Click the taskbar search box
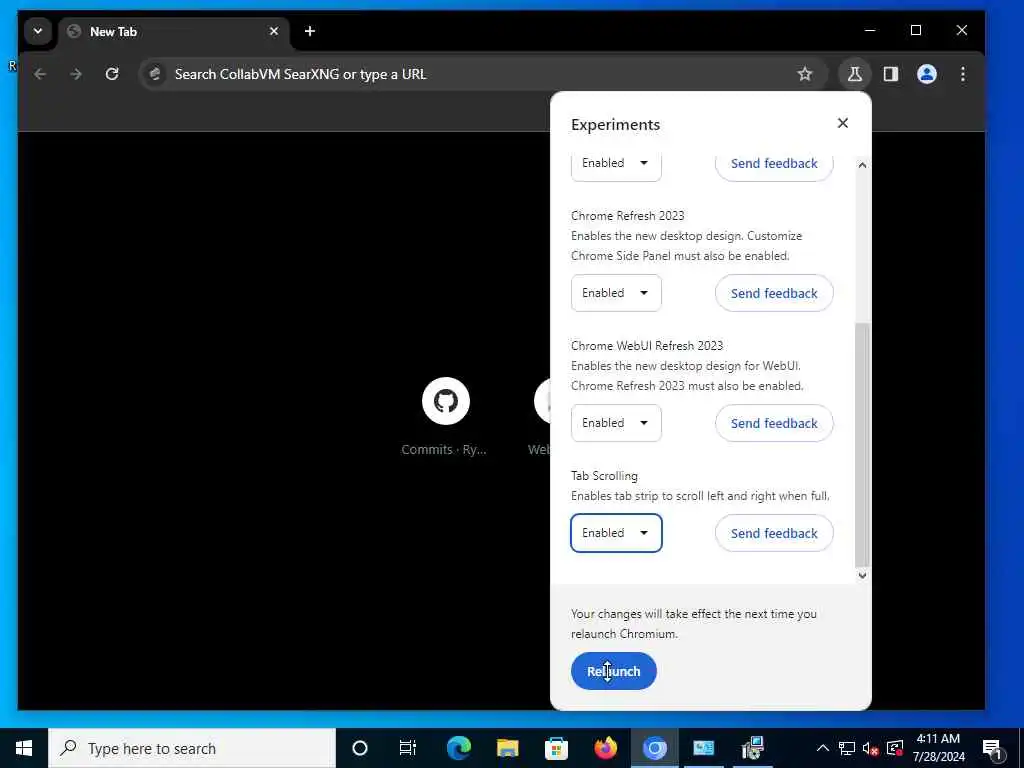The height and width of the screenshot is (768, 1024). point(192,748)
